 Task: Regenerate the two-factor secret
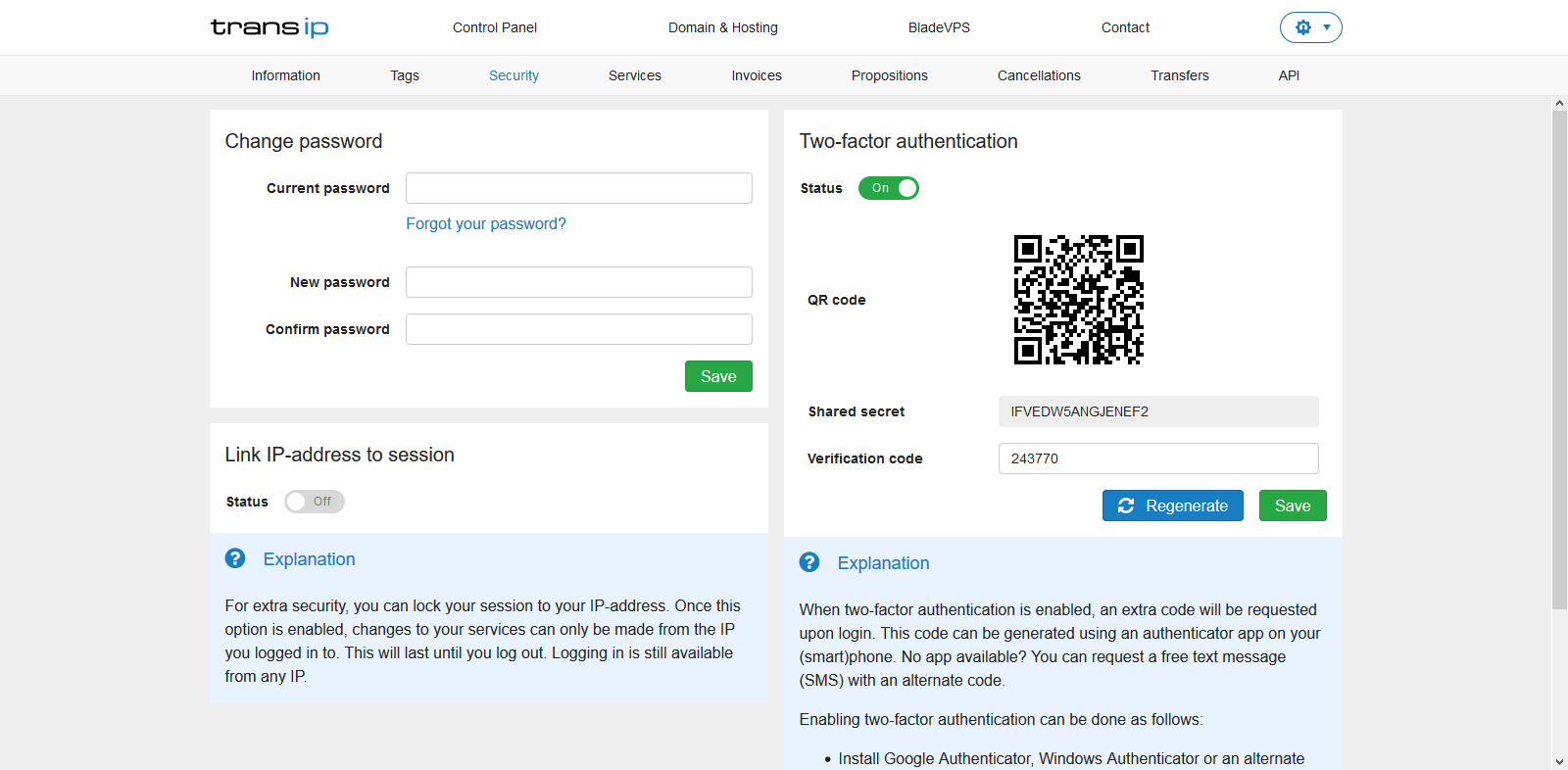click(x=1173, y=505)
